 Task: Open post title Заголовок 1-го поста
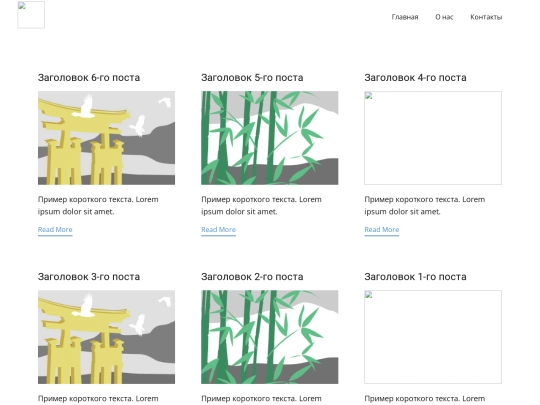[x=415, y=277]
